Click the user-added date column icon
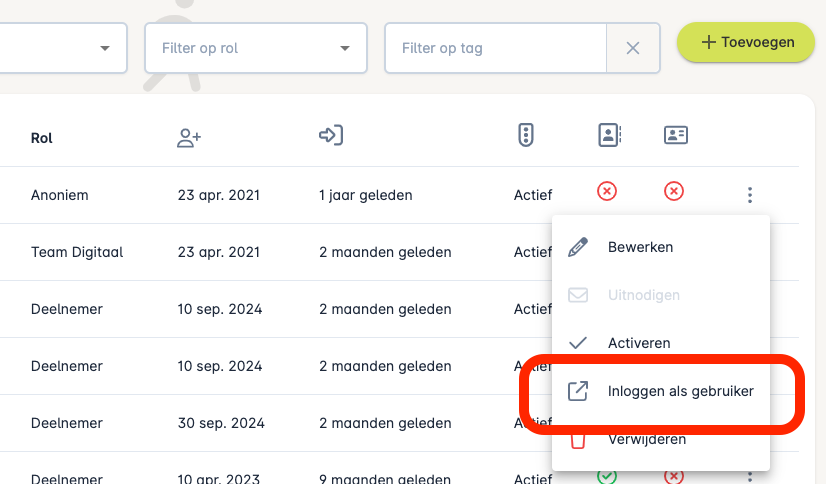This screenshot has width=826, height=484. coord(189,138)
